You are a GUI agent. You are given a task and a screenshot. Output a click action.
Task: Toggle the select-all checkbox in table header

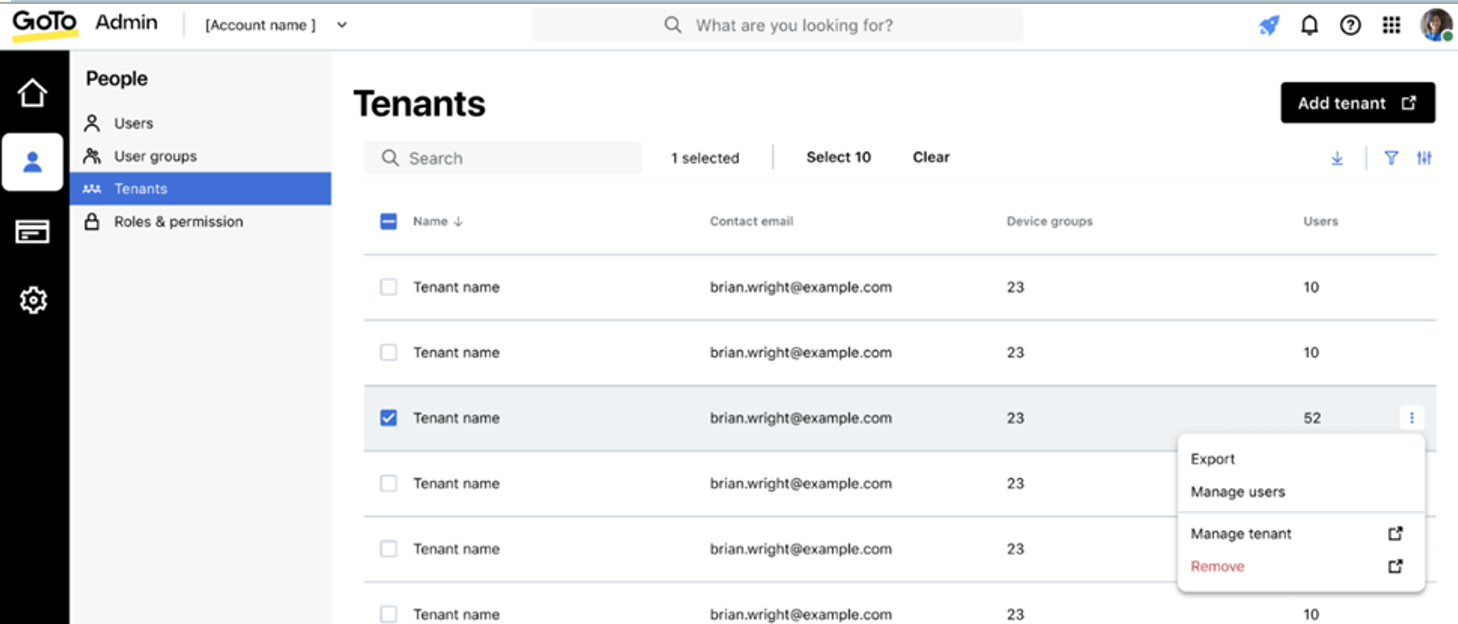389,222
